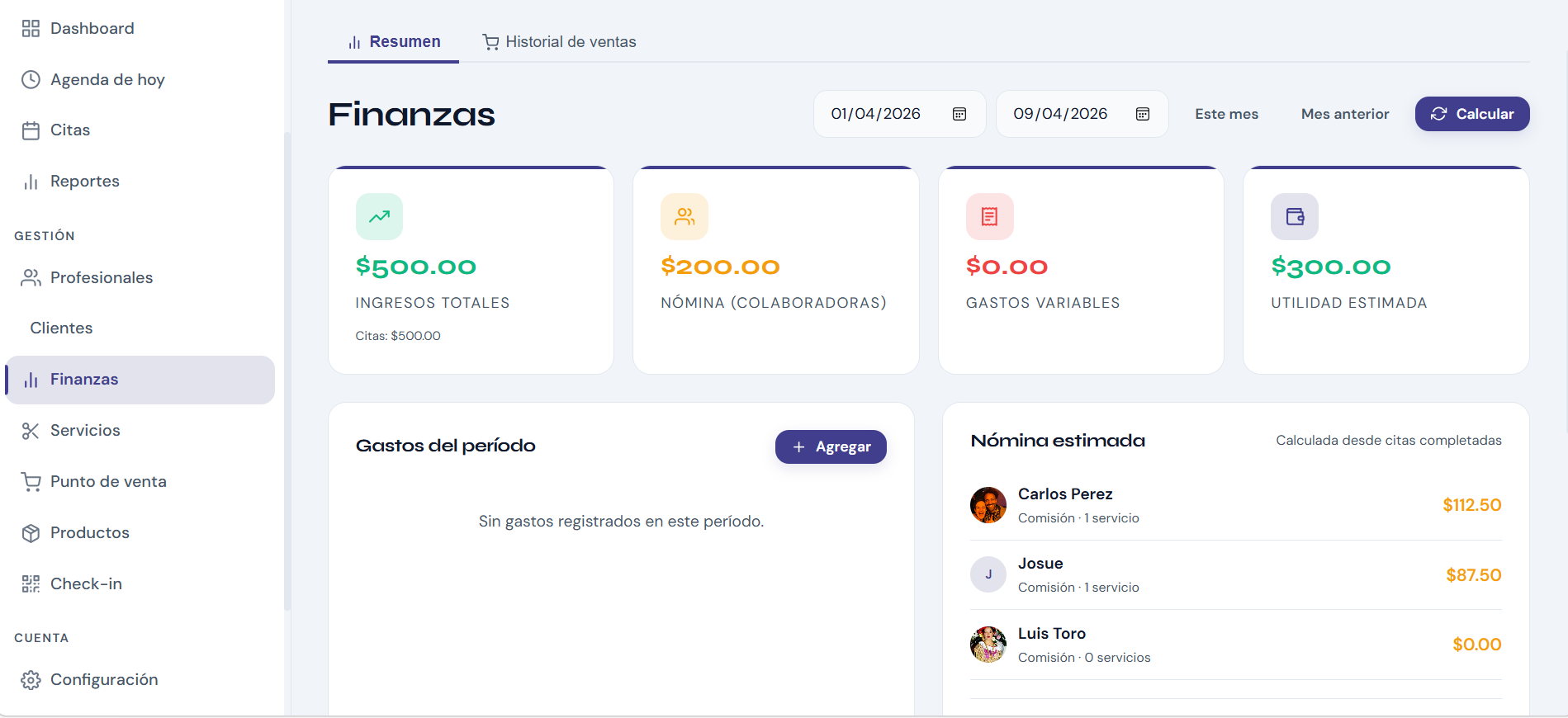Select the Agenda de hoy clock icon
The height and width of the screenshot is (718, 1568).
point(31,79)
